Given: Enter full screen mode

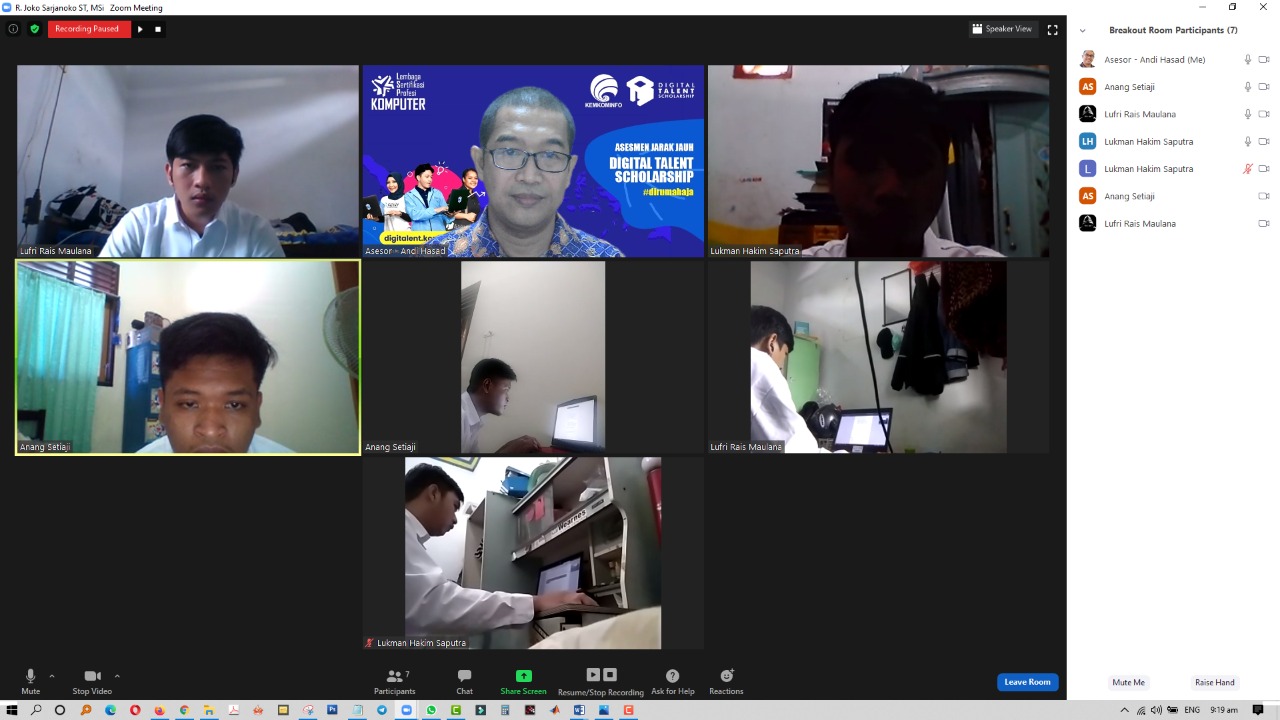Looking at the screenshot, I should (1052, 29).
